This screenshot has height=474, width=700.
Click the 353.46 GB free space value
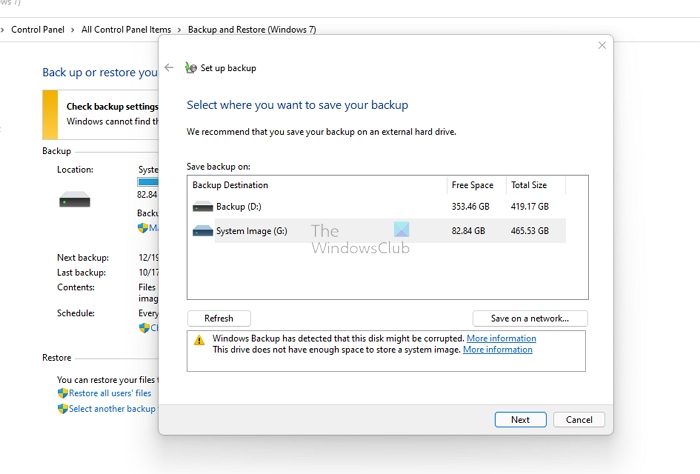pos(471,207)
